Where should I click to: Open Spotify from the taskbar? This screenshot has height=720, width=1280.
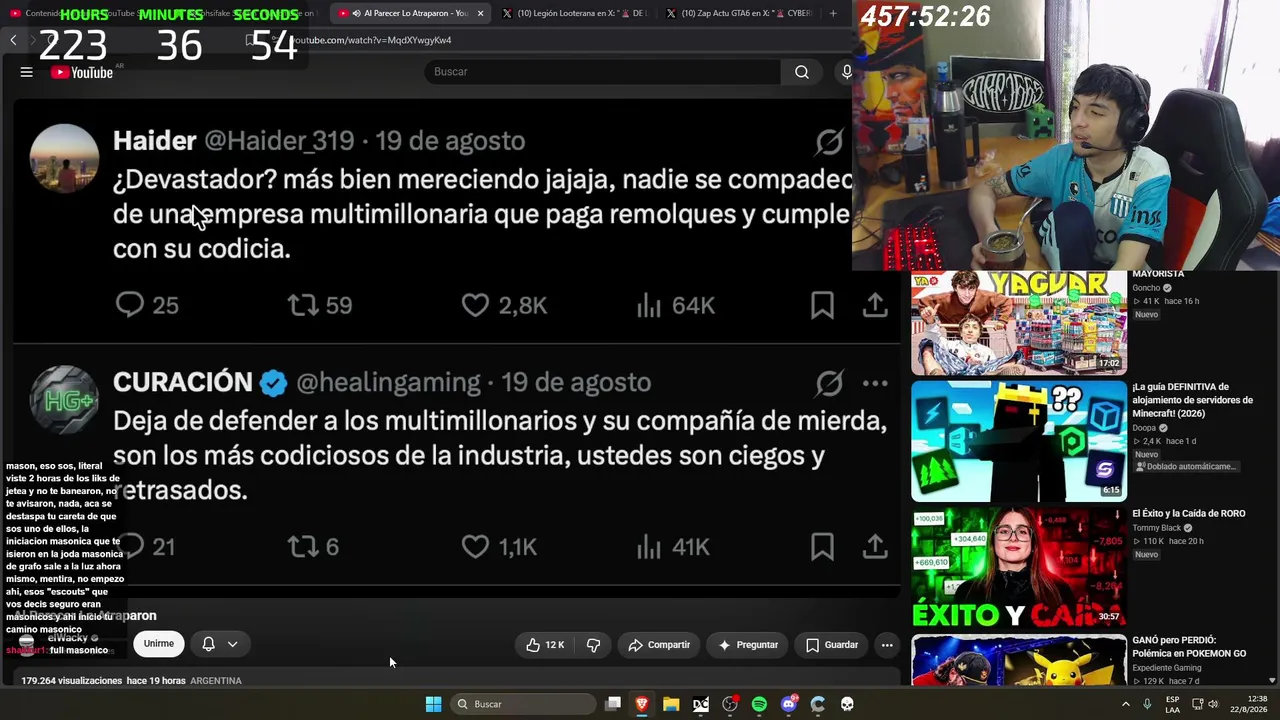click(759, 704)
